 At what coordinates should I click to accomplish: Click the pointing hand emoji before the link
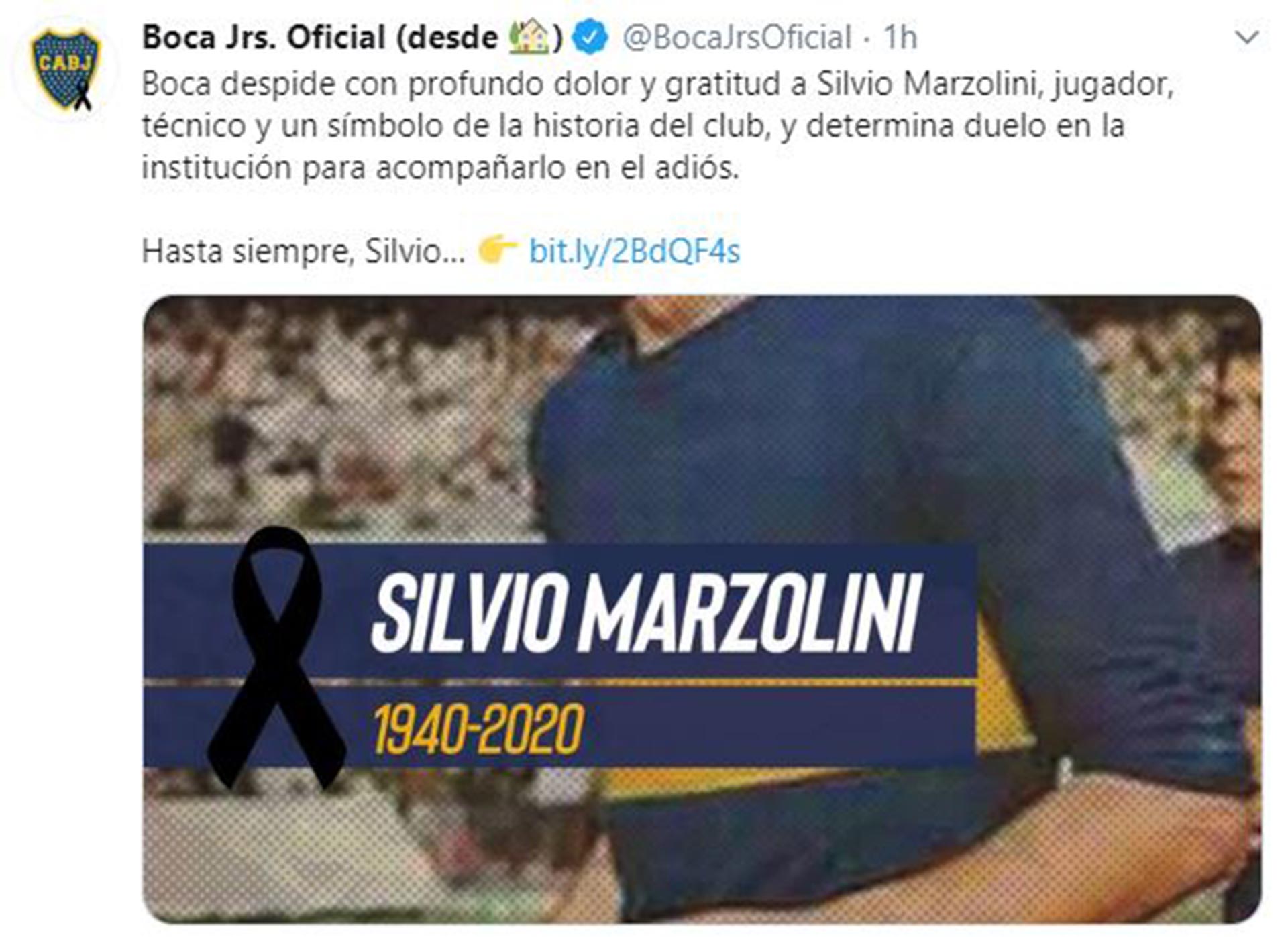[x=497, y=250]
